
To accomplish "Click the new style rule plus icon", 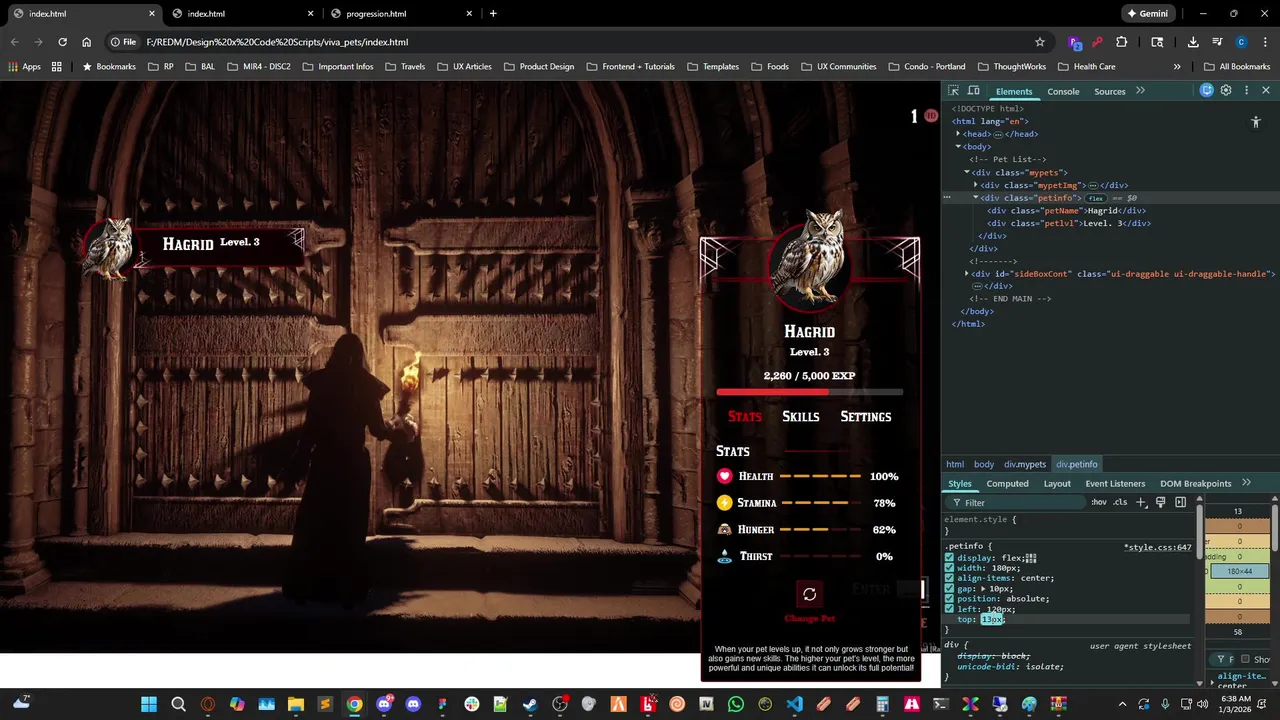I will 1141,502.
